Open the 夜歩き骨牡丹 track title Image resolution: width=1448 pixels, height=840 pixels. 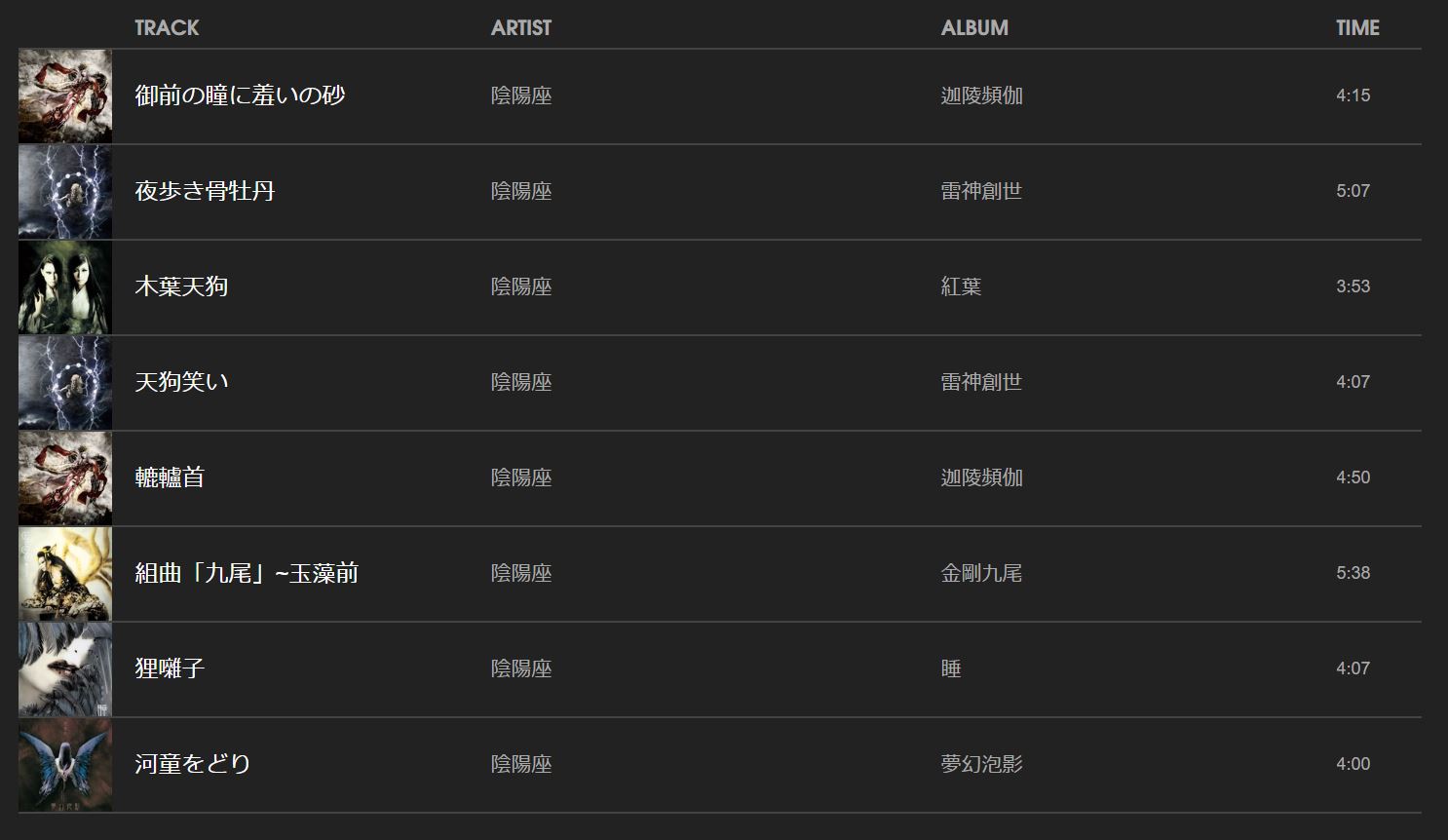(x=205, y=191)
